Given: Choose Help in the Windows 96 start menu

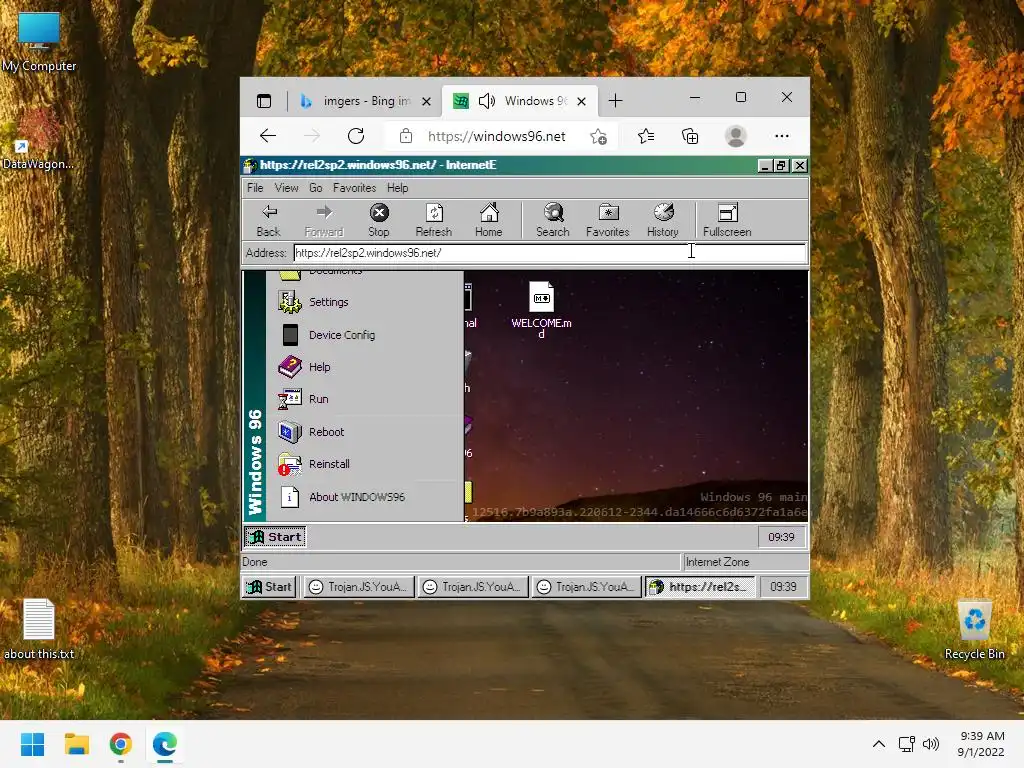Looking at the screenshot, I should tap(366, 367).
